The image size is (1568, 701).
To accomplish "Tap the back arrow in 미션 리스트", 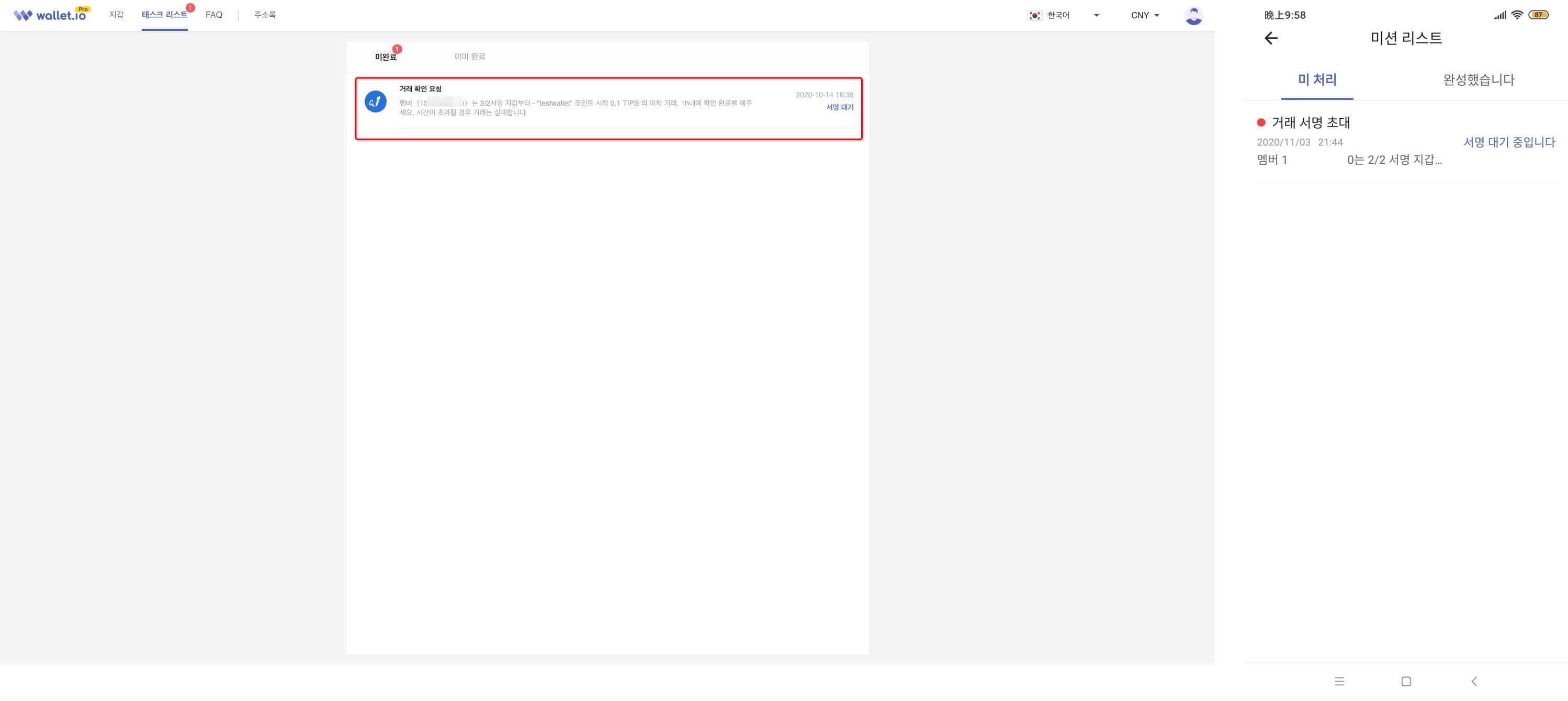I will coord(1270,38).
